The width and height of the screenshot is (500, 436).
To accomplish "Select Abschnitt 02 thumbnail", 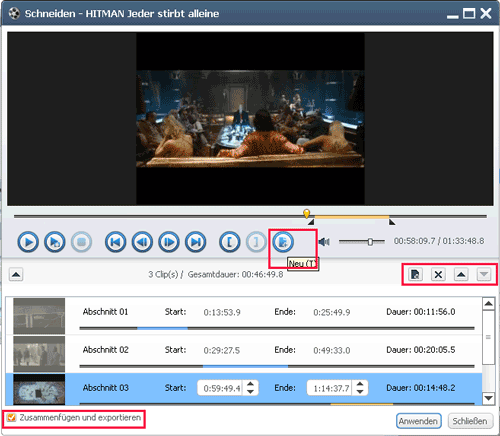I will [39, 354].
